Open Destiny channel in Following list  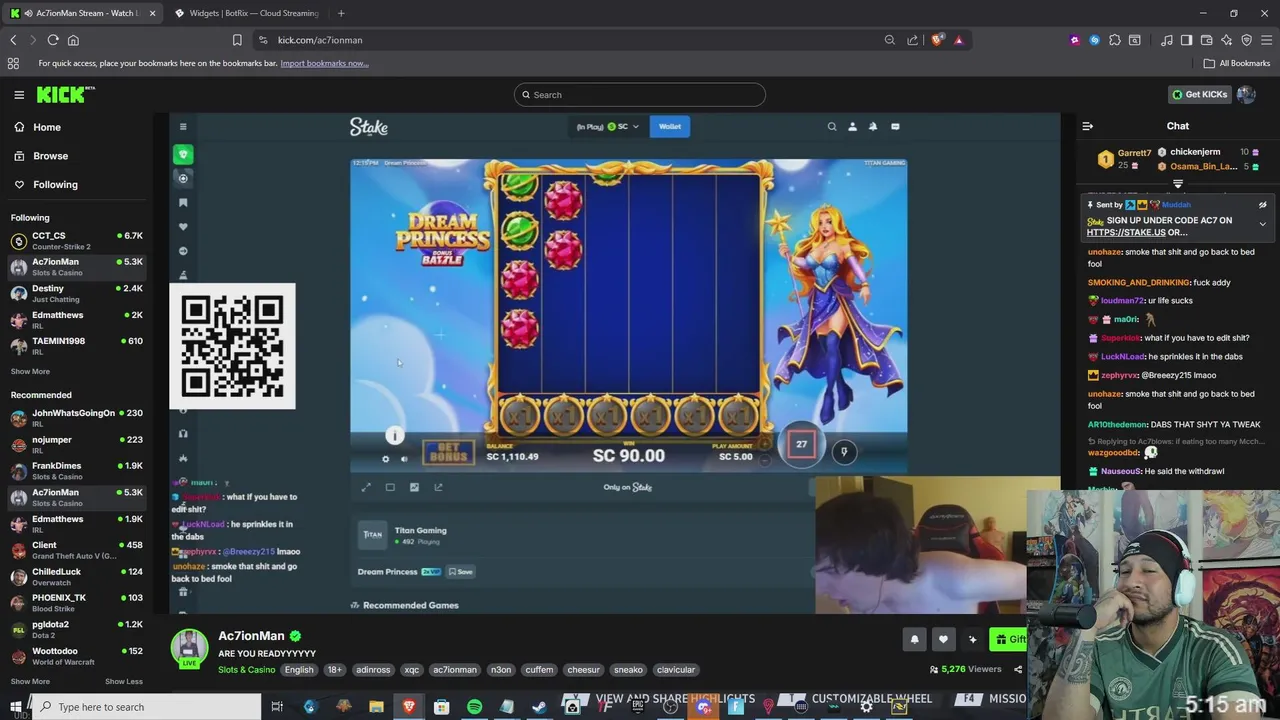(x=77, y=293)
